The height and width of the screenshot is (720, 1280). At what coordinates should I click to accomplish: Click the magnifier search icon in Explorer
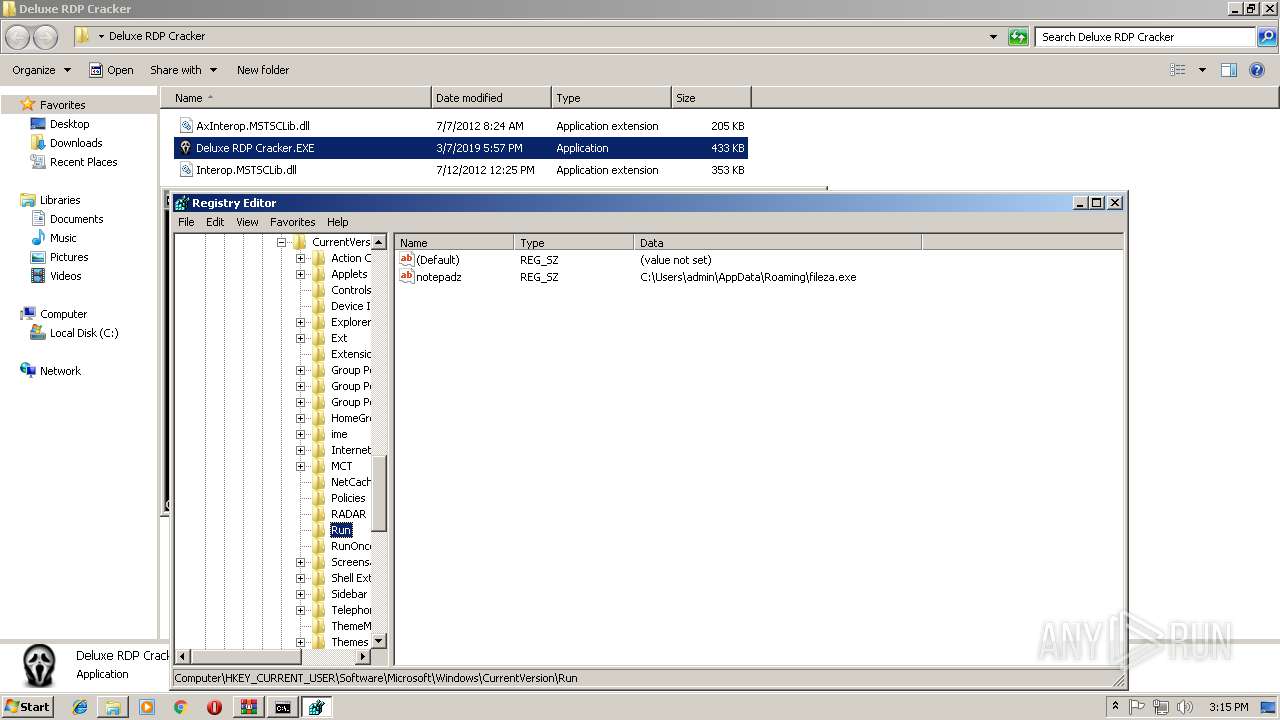pos(1267,37)
